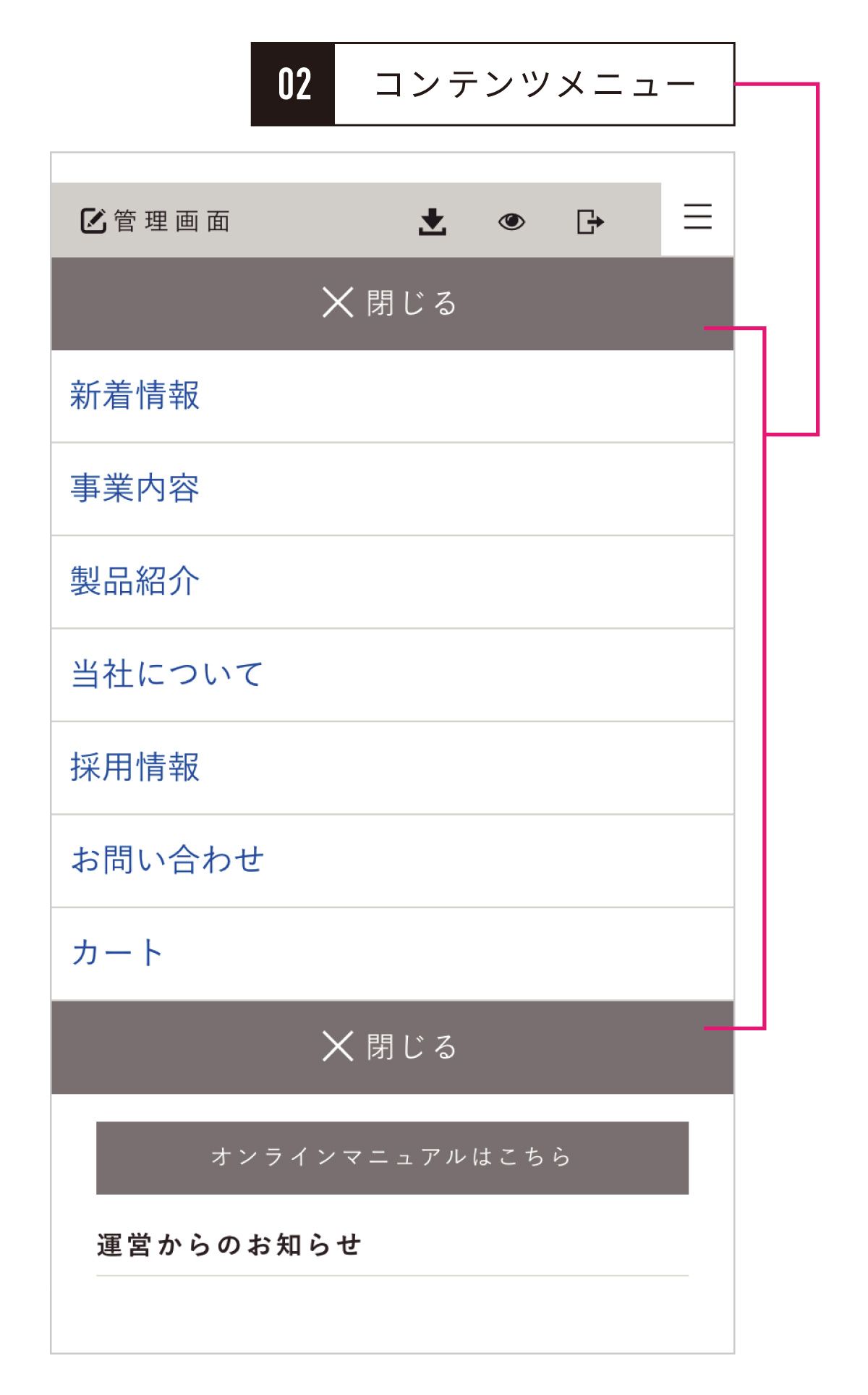Open the カート menu entry

pyautogui.click(x=115, y=953)
